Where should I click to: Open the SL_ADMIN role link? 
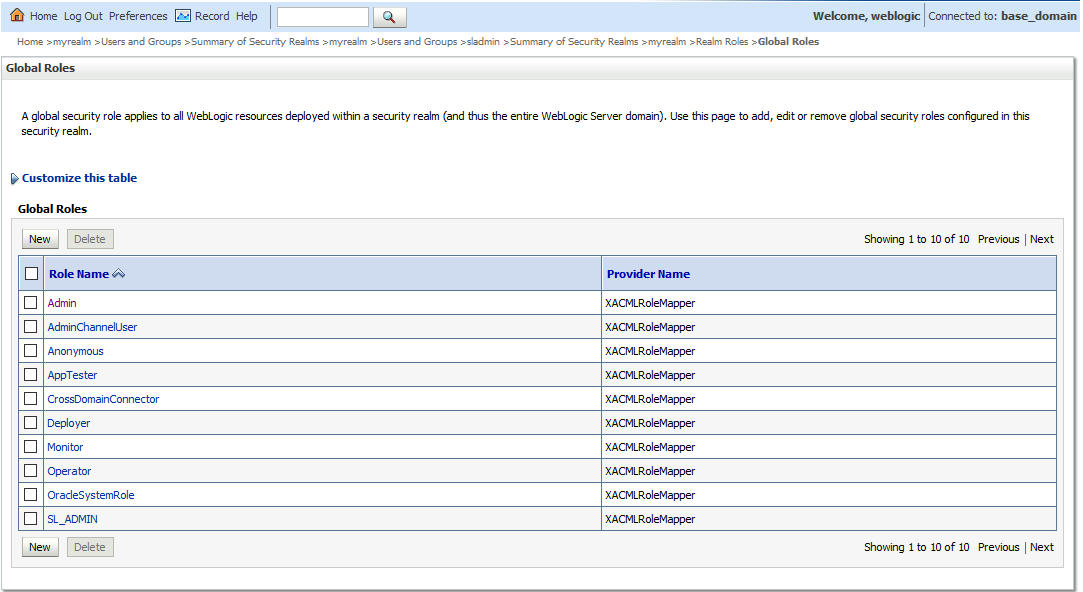[72, 519]
